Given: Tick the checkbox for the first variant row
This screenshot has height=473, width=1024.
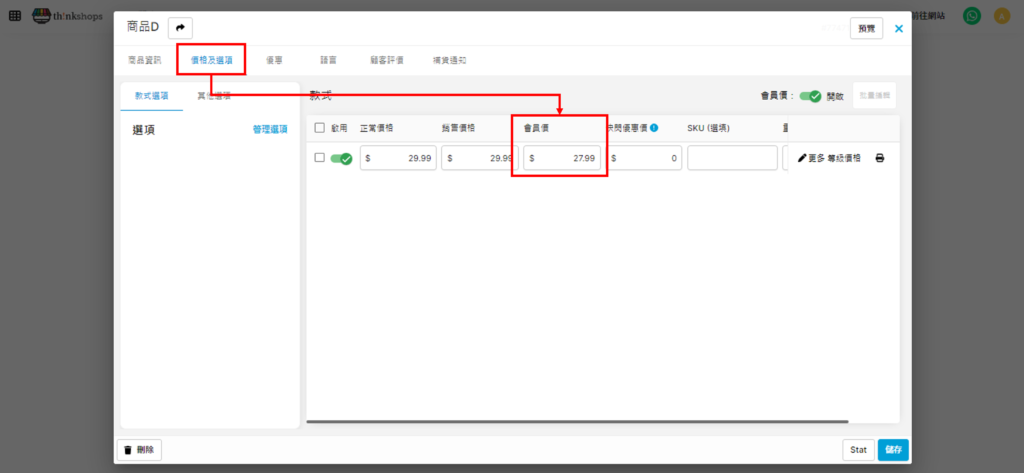Looking at the screenshot, I should click(320, 158).
